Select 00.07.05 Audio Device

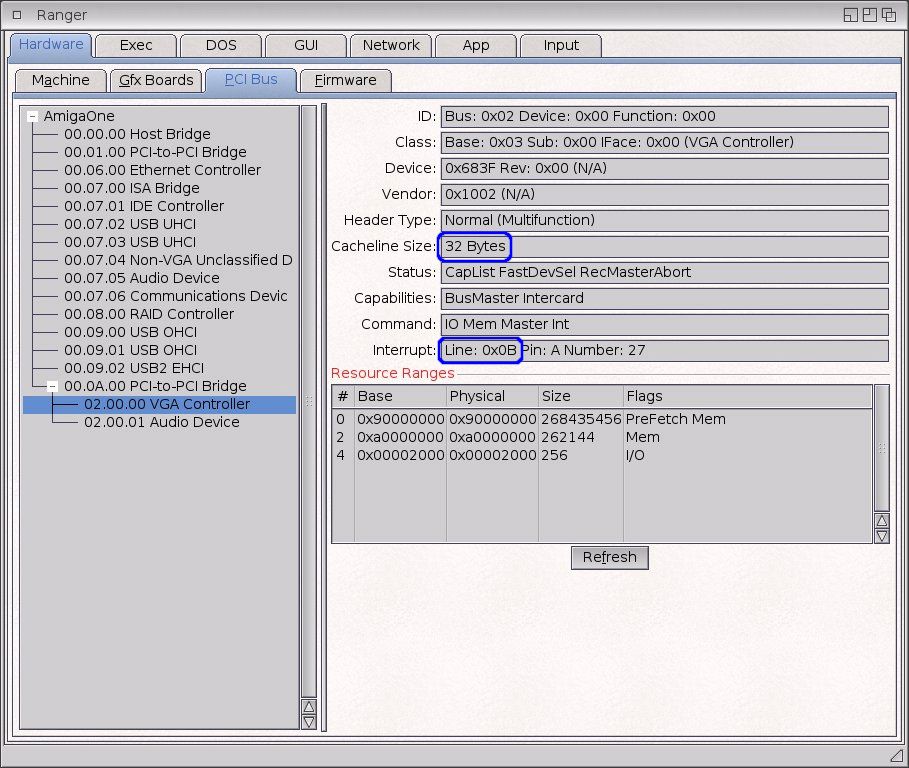click(141, 278)
